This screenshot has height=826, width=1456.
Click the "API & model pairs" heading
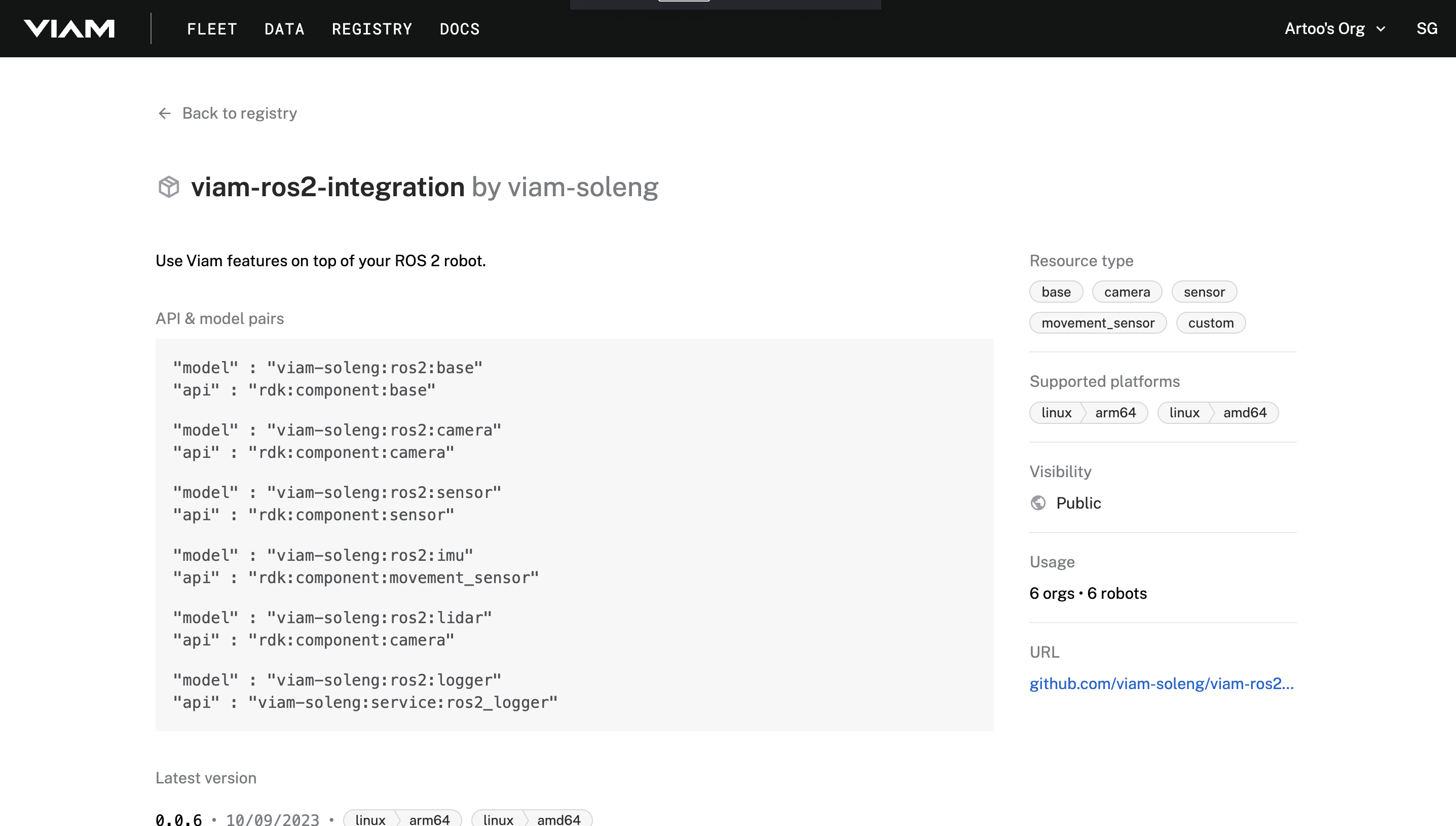point(220,319)
